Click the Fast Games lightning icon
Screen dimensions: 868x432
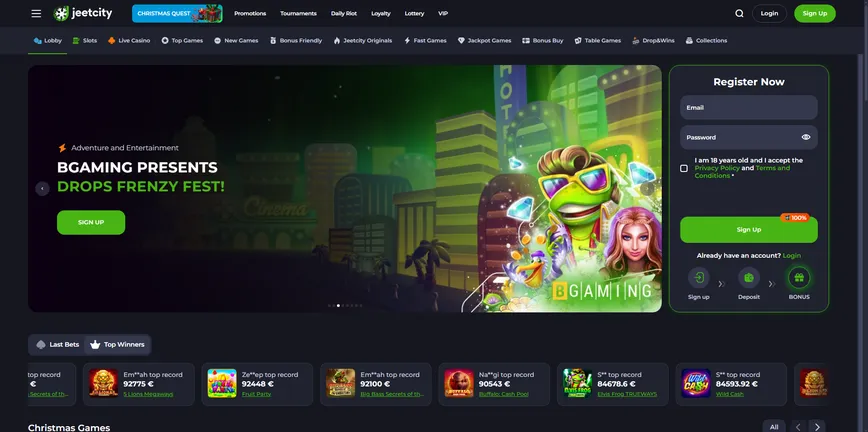click(x=407, y=40)
